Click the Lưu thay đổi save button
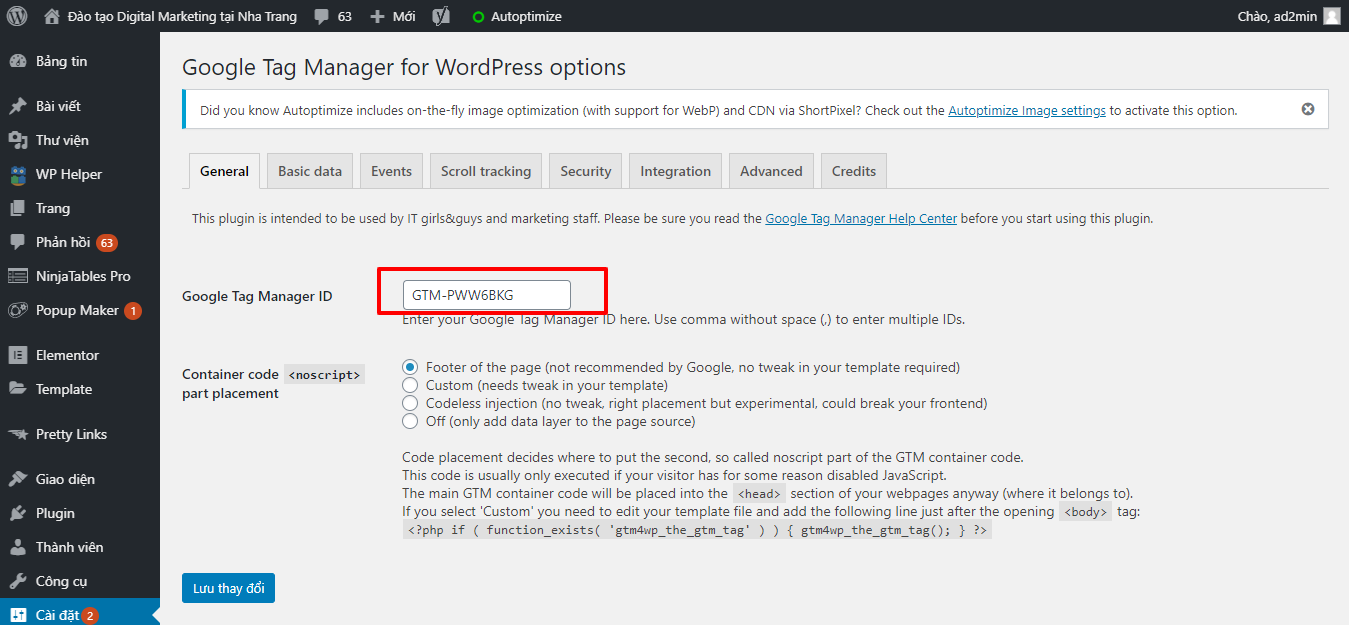 [228, 588]
